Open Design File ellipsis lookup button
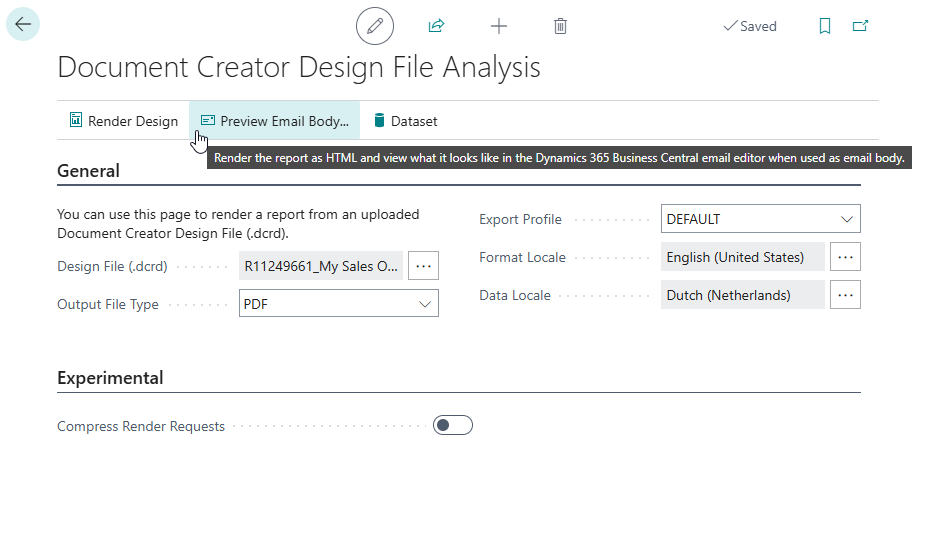The width and height of the screenshot is (927, 535). tap(423, 266)
